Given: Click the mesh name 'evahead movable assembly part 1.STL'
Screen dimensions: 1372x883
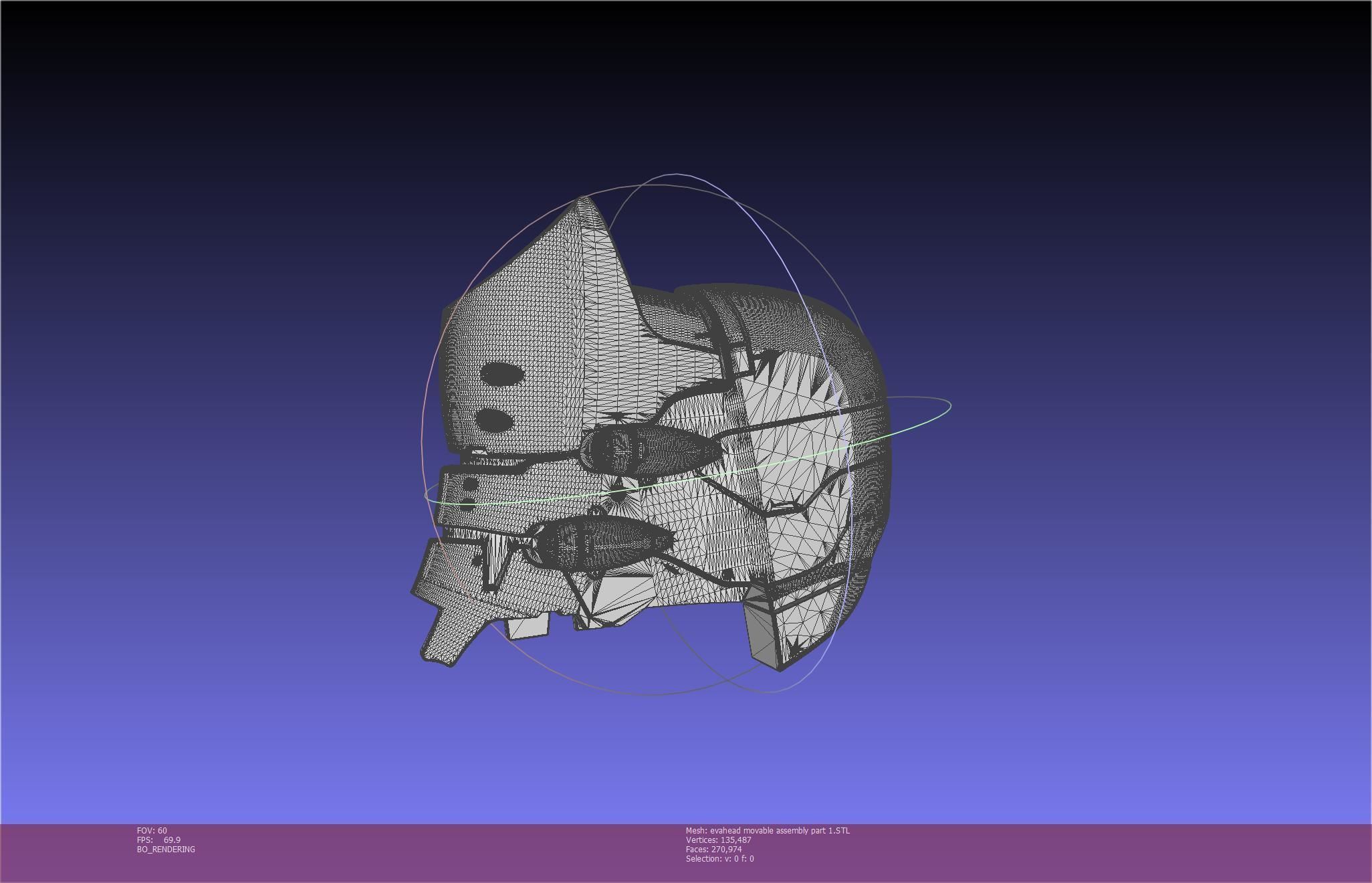Looking at the screenshot, I should pyautogui.click(x=768, y=830).
